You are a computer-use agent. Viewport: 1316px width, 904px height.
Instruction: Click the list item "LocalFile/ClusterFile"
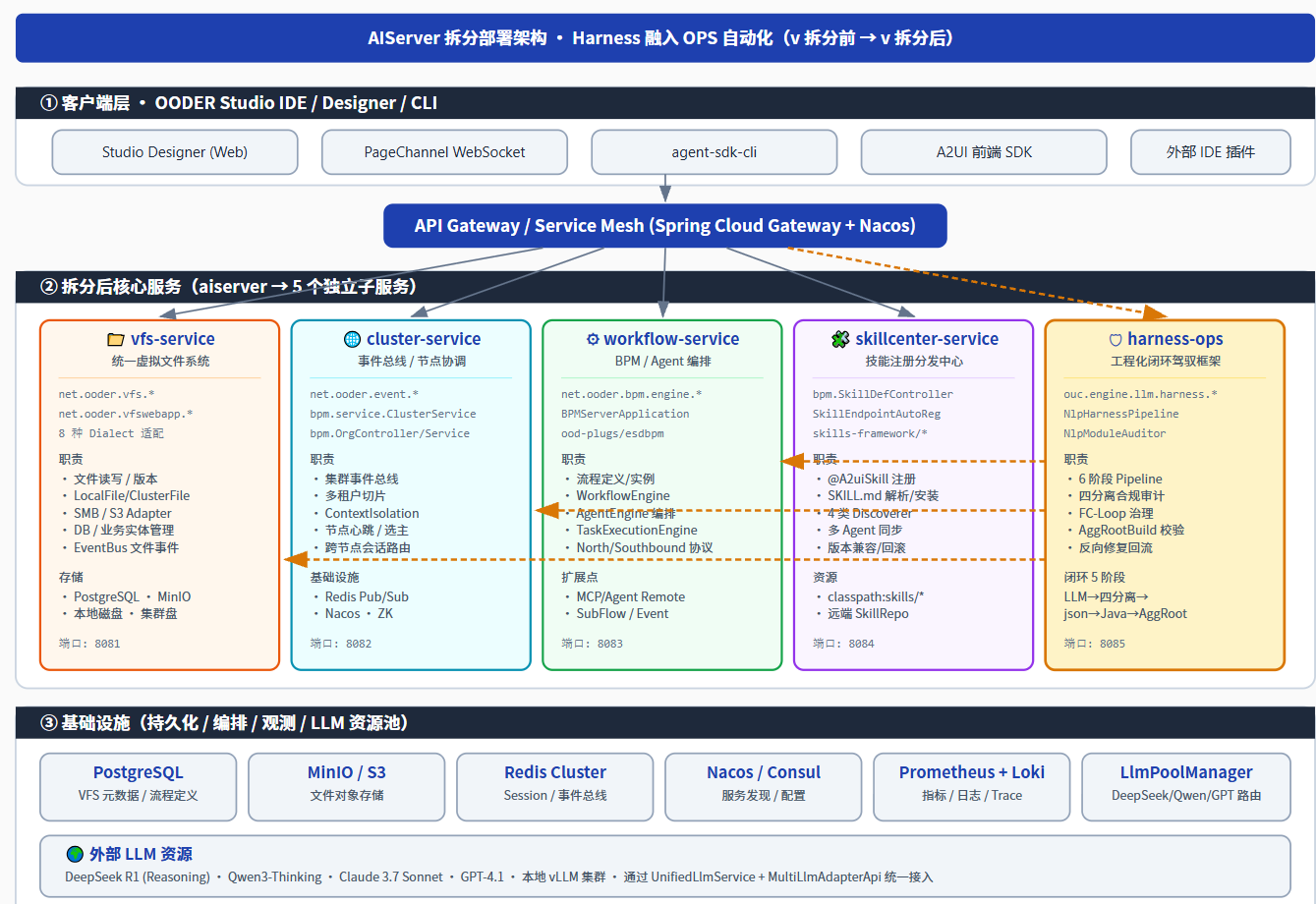tap(132, 496)
